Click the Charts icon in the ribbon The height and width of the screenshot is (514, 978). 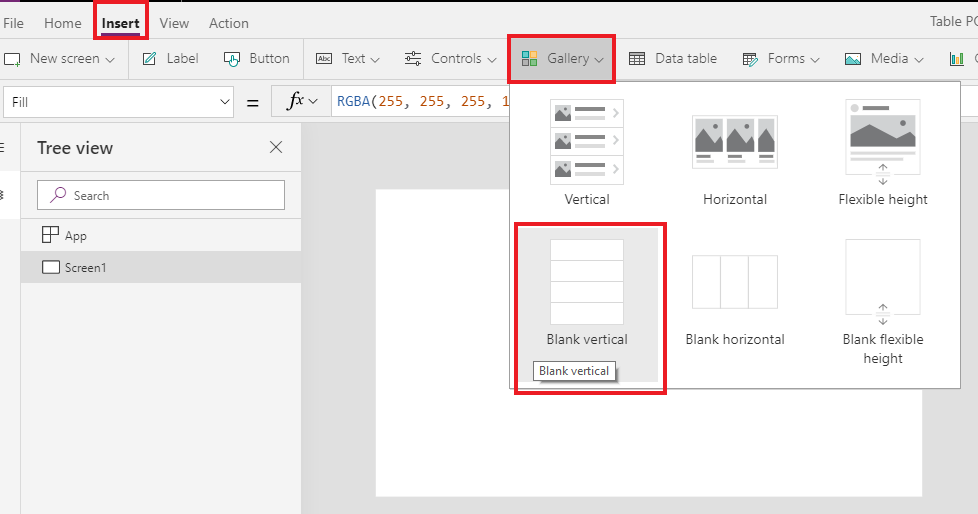[957, 59]
